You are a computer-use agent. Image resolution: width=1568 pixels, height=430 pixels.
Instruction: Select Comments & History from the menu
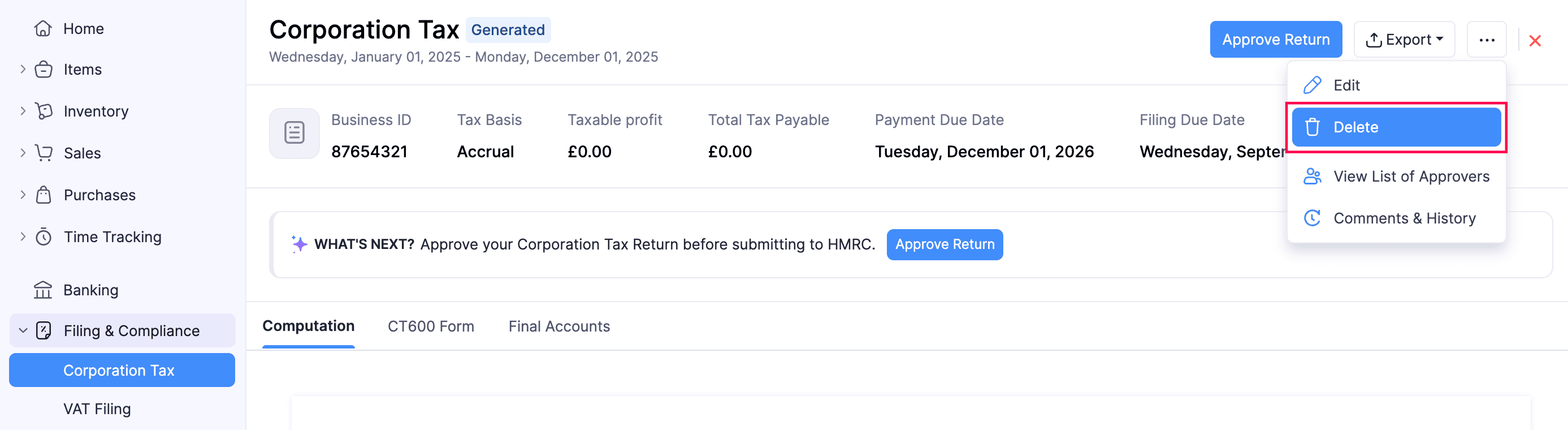point(1405,218)
